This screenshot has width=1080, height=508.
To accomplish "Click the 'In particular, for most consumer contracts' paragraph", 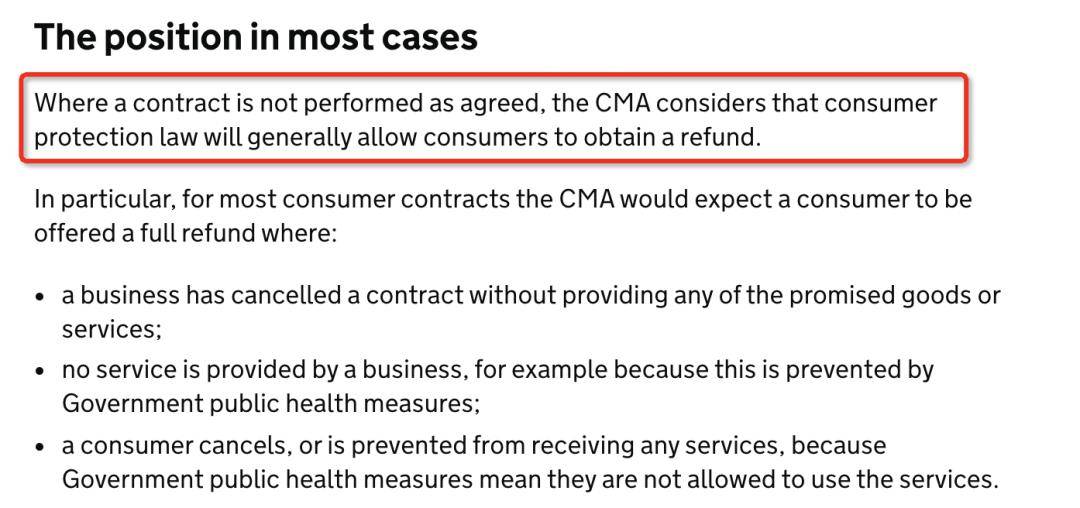I will (503, 217).
